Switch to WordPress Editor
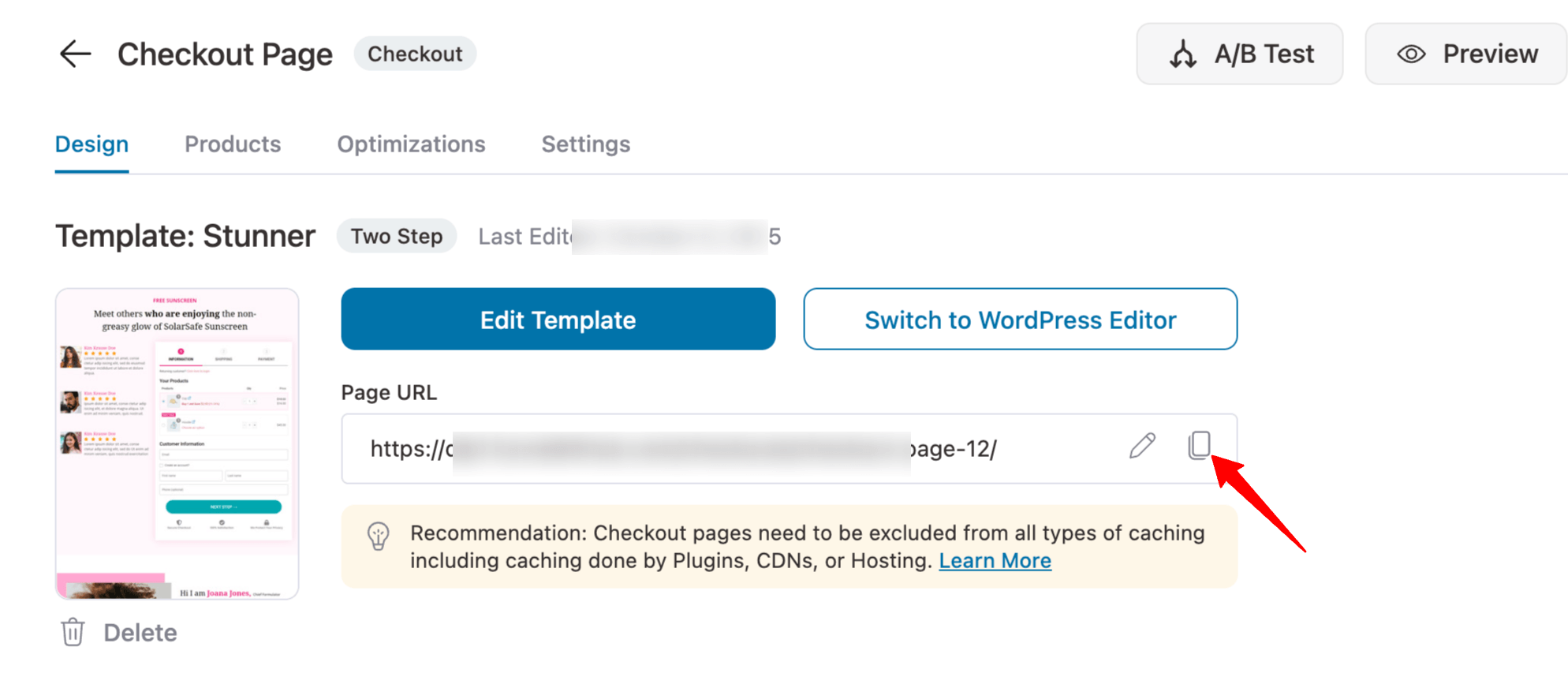This screenshot has width=1568, height=692. click(x=1020, y=320)
